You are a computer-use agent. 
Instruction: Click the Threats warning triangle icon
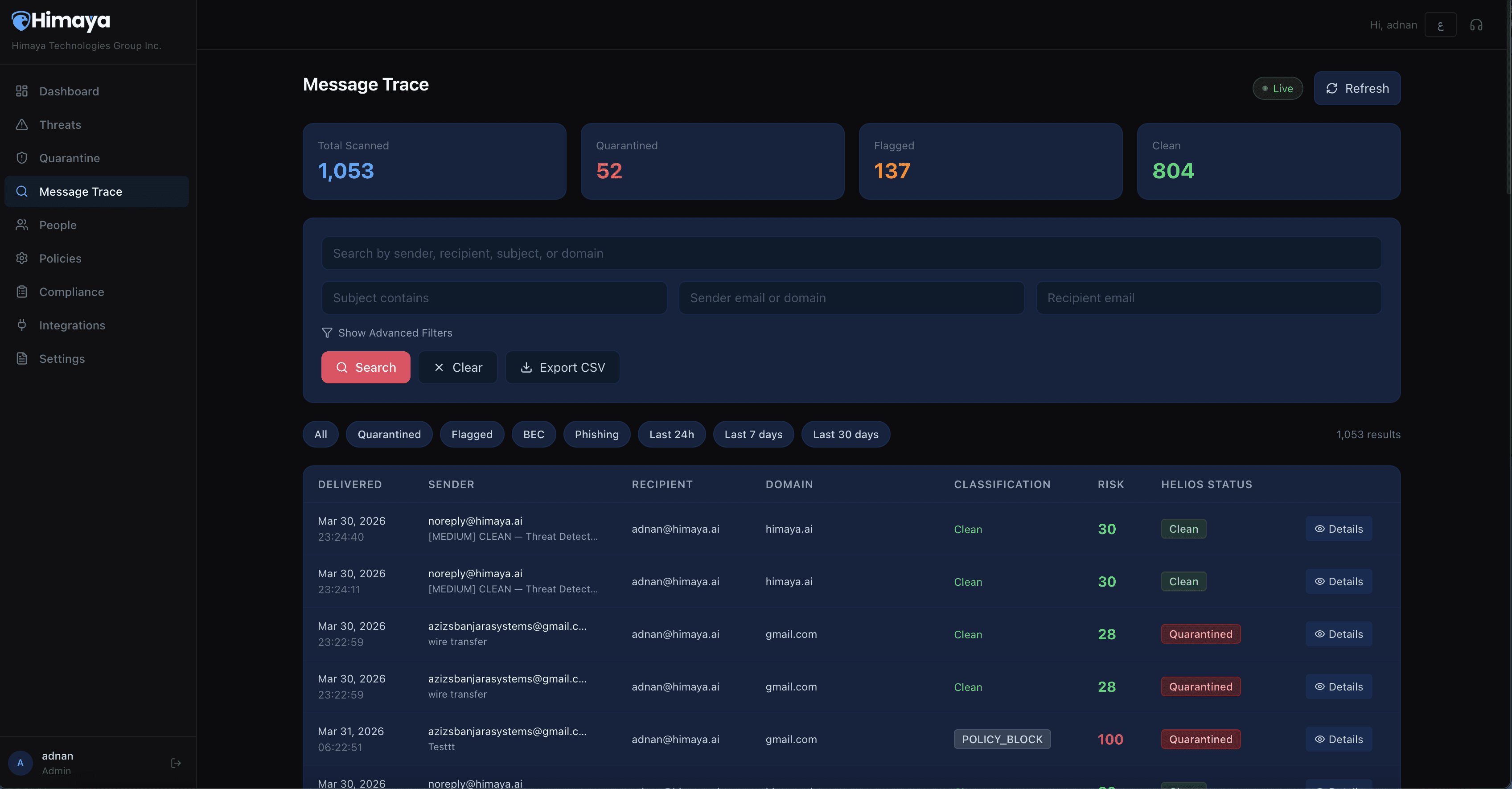point(22,124)
